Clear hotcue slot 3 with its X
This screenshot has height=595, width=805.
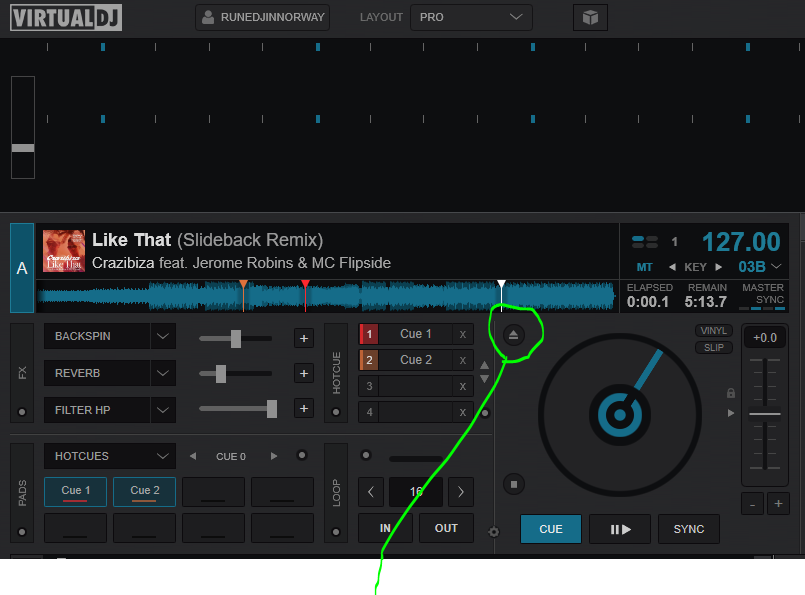coord(463,386)
